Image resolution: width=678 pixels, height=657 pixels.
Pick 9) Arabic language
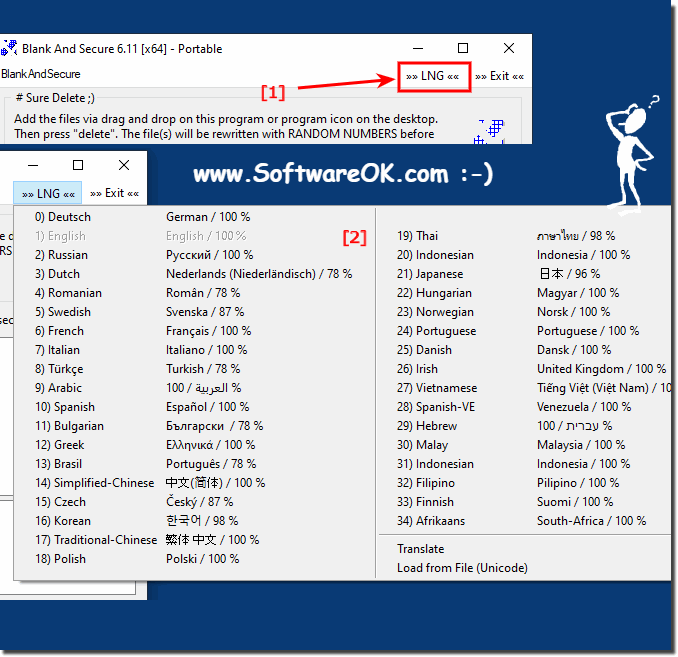coord(195,388)
